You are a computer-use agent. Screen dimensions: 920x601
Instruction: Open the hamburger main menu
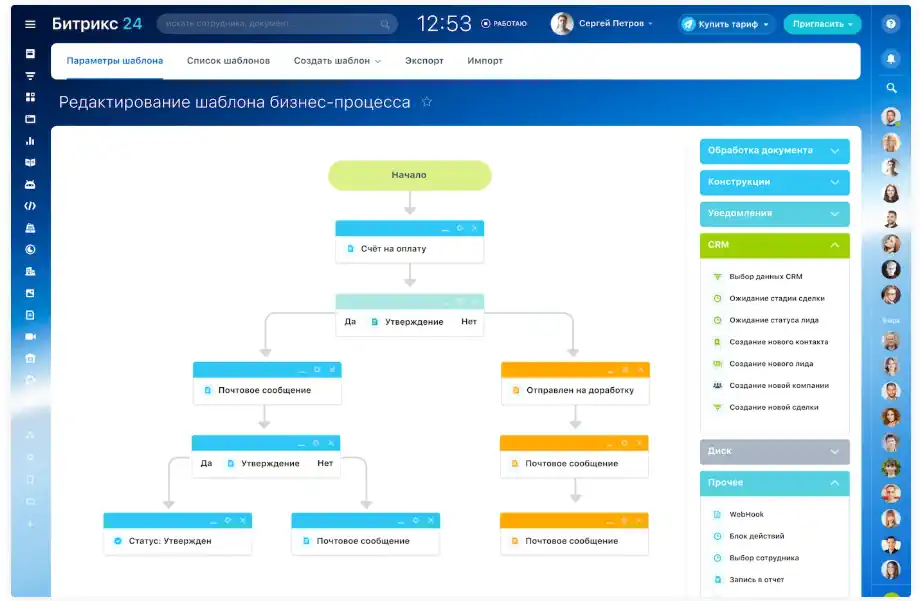tap(30, 24)
